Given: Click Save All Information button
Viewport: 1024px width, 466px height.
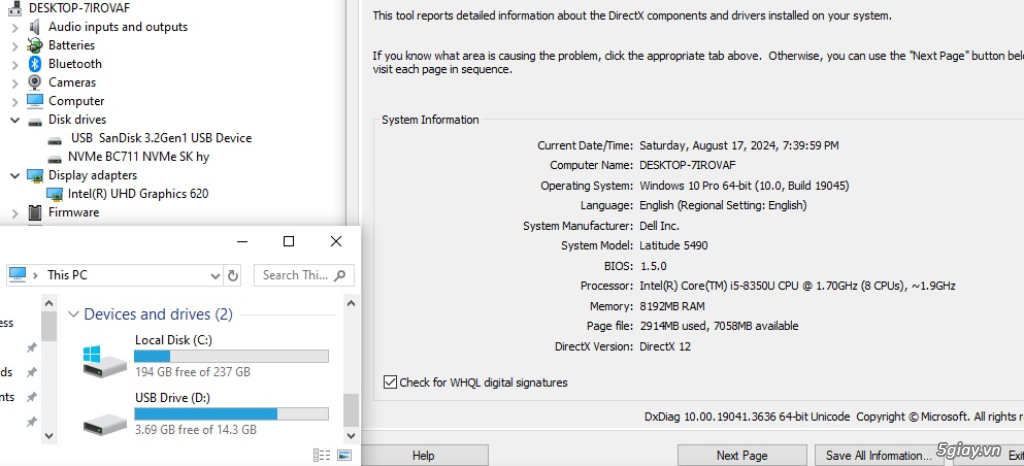Looking at the screenshot, I should pyautogui.click(x=878, y=455).
